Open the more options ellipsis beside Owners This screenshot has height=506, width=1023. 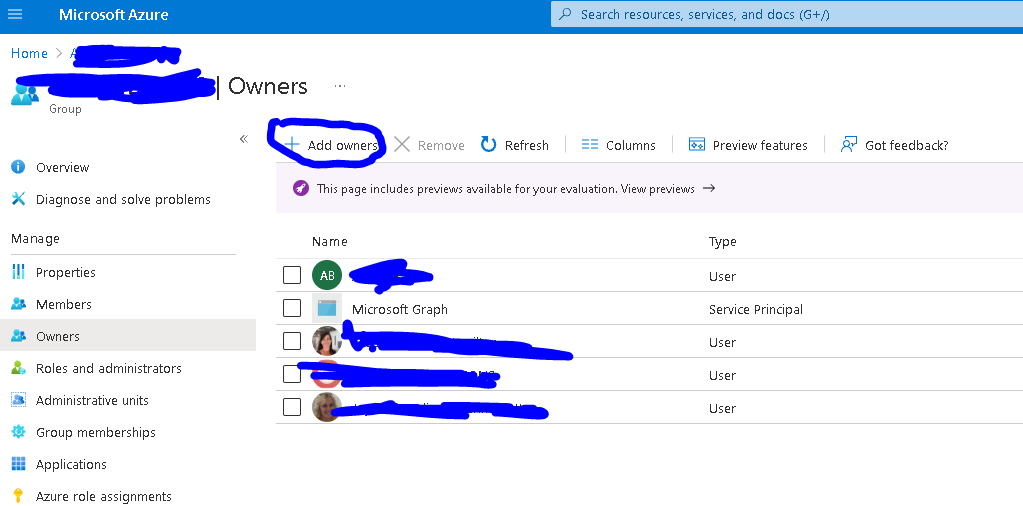point(340,86)
